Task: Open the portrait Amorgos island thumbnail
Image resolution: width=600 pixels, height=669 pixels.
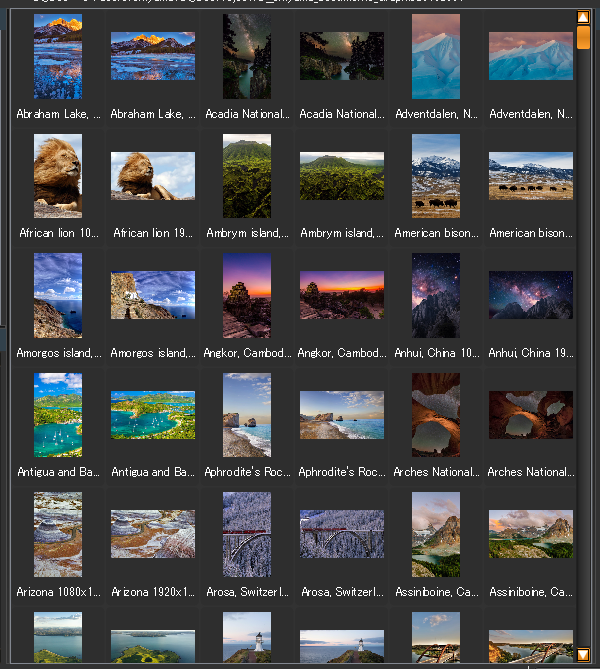Action: pyautogui.click(x=58, y=295)
